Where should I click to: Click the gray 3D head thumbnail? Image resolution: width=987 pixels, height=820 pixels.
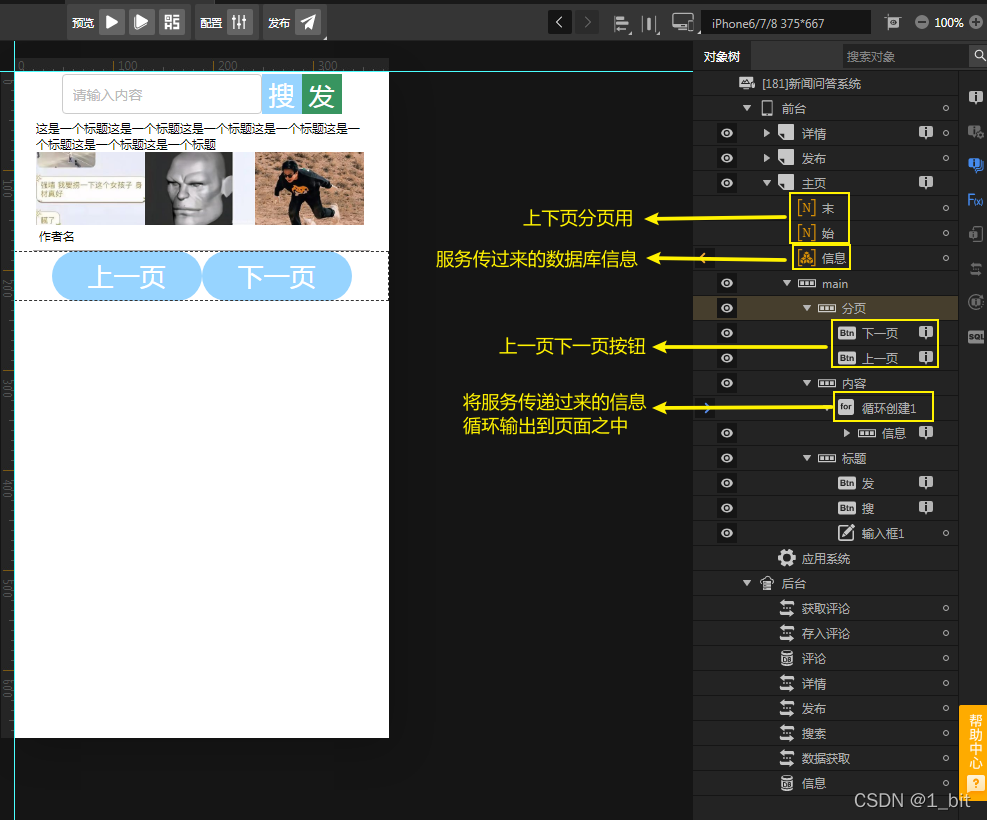pyautogui.click(x=189, y=188)
